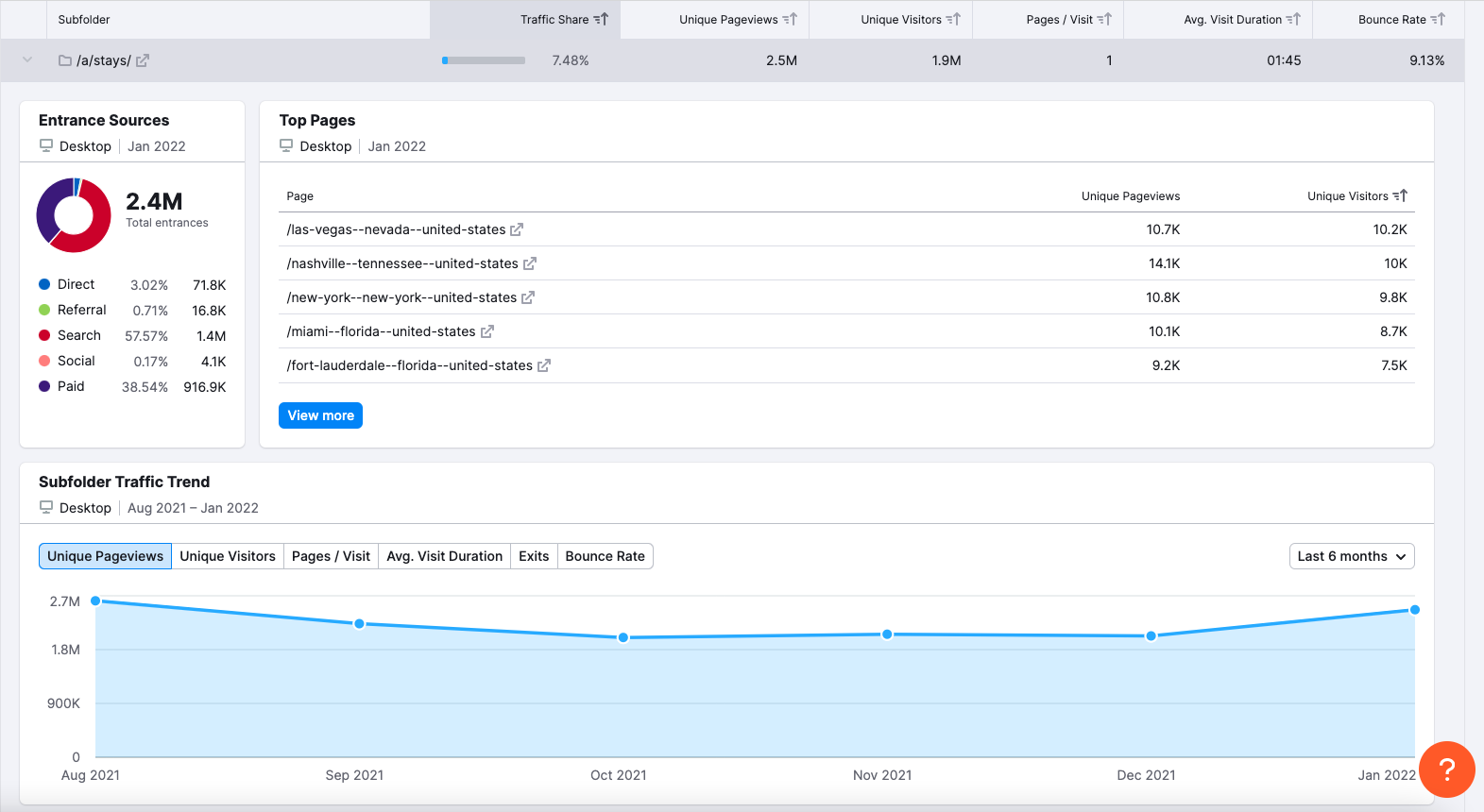1484x812 pixels.
Task: Collapse the /a/stays/ row chevron
Action: [x=27, y=60]
